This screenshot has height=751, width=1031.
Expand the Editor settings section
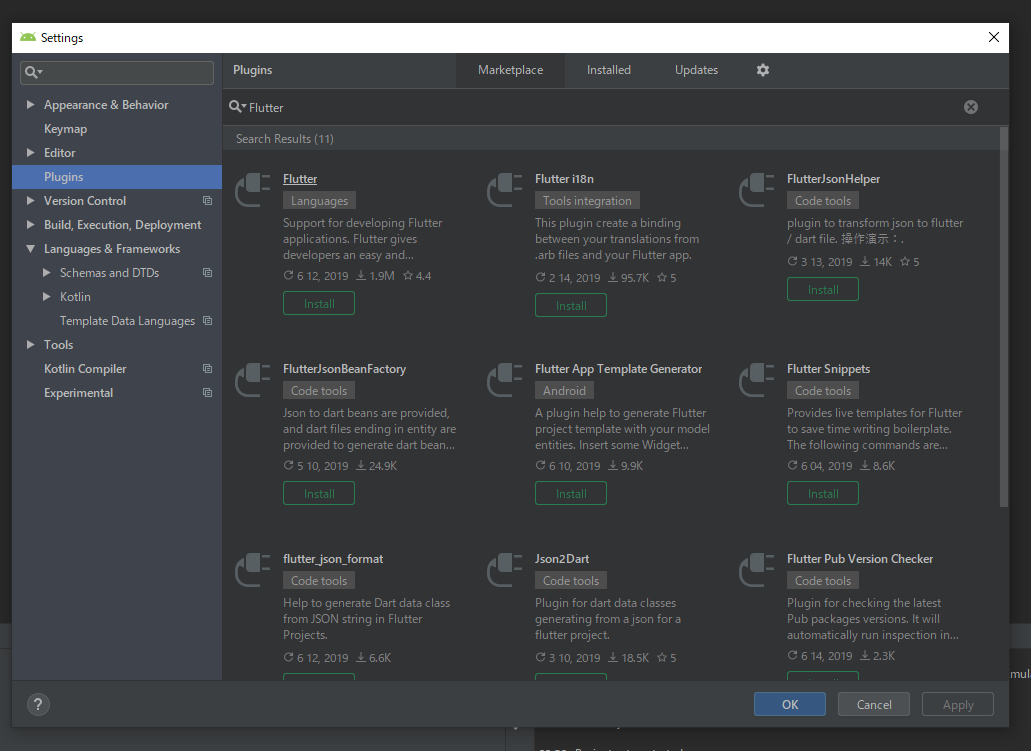30,153
